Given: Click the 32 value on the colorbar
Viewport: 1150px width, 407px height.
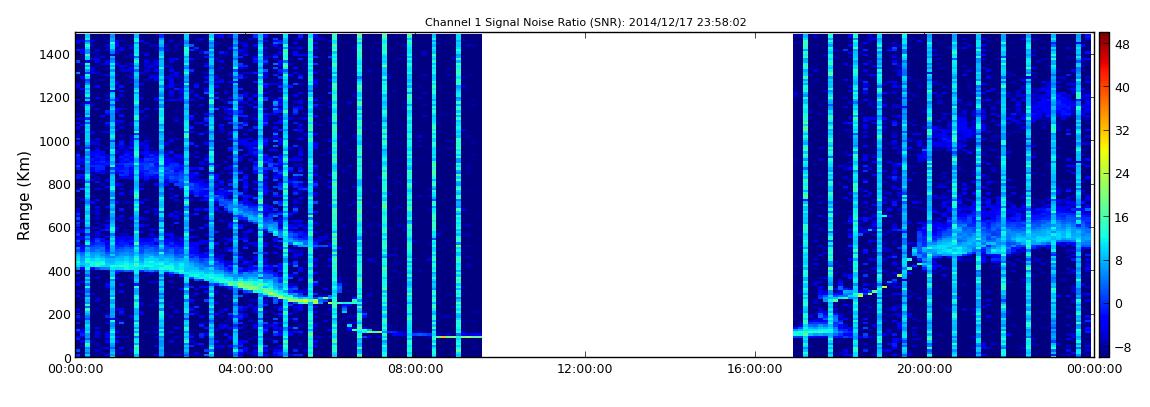Looking at the screenshot, I should [1123, 131].
